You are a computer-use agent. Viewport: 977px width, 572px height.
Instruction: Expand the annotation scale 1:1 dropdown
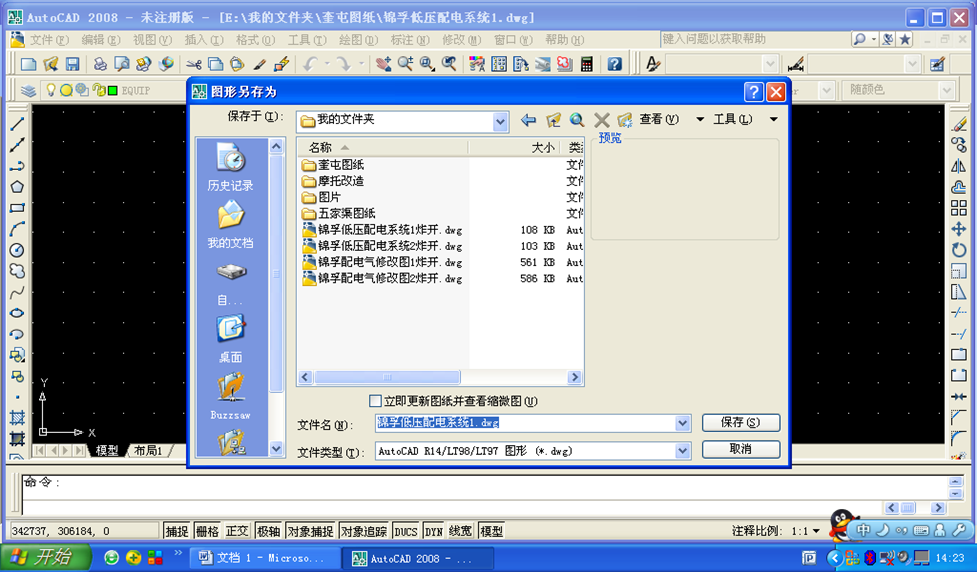point(816,531)
